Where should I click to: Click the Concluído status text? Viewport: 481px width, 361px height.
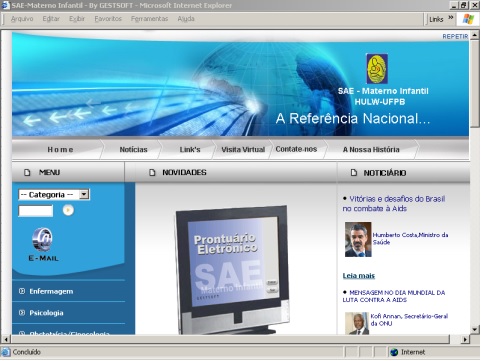27,352
